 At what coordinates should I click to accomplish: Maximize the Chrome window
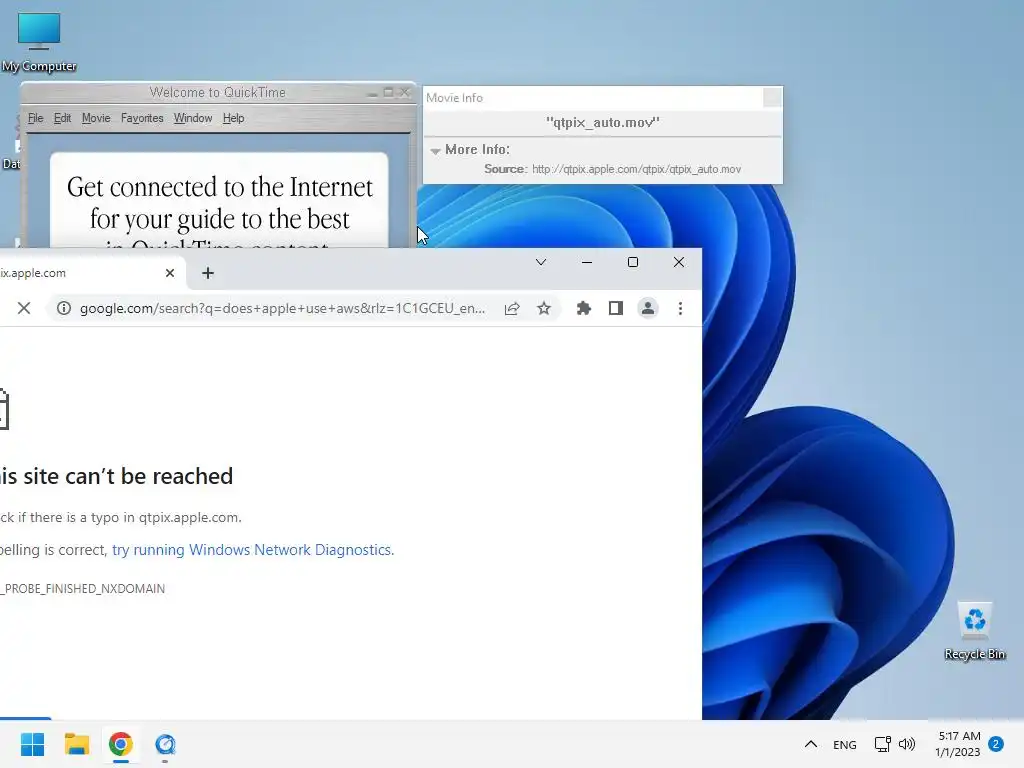pyautogui.click(x=633, y=262)
